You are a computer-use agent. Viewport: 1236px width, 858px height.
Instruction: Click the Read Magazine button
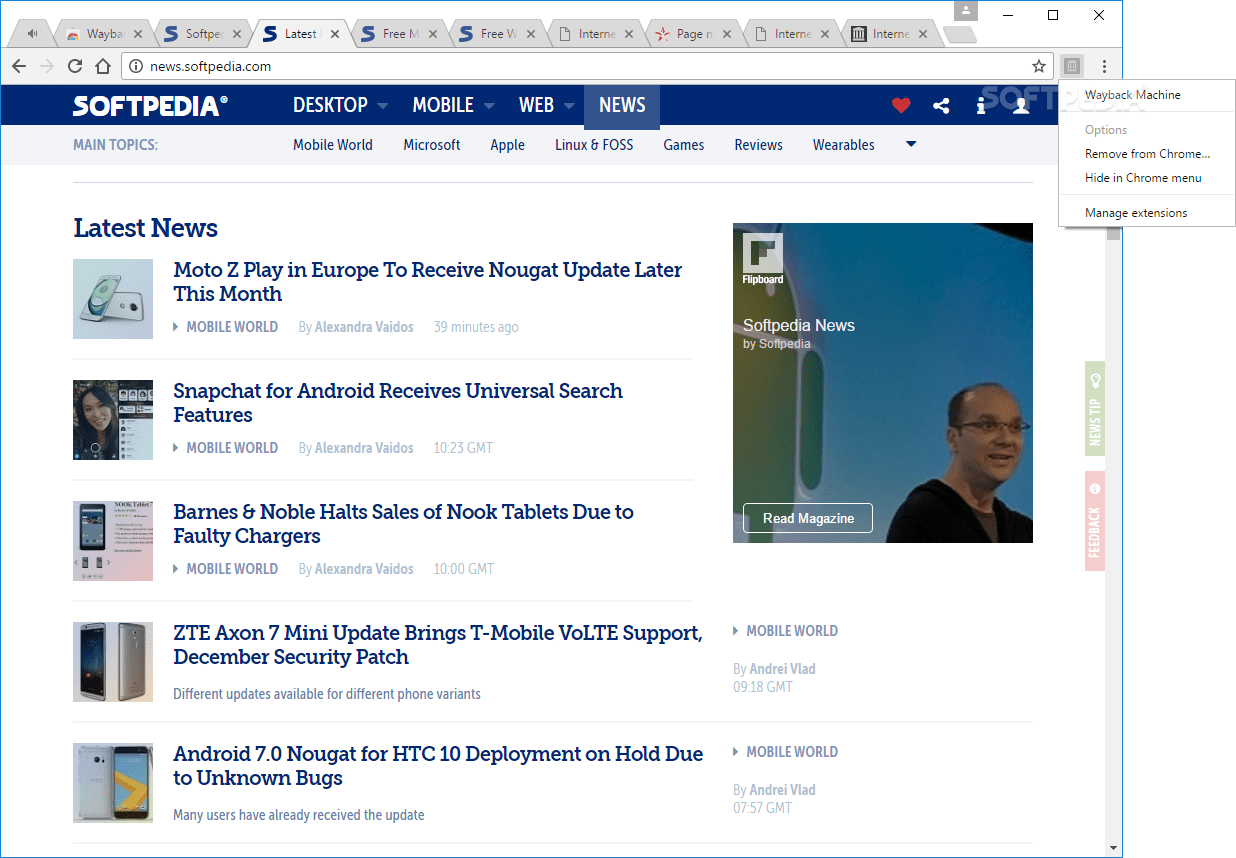[808, 518]
